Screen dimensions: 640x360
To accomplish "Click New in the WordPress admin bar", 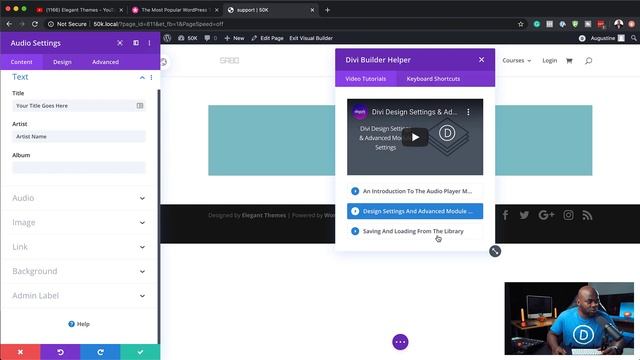I will click(234, 38).
